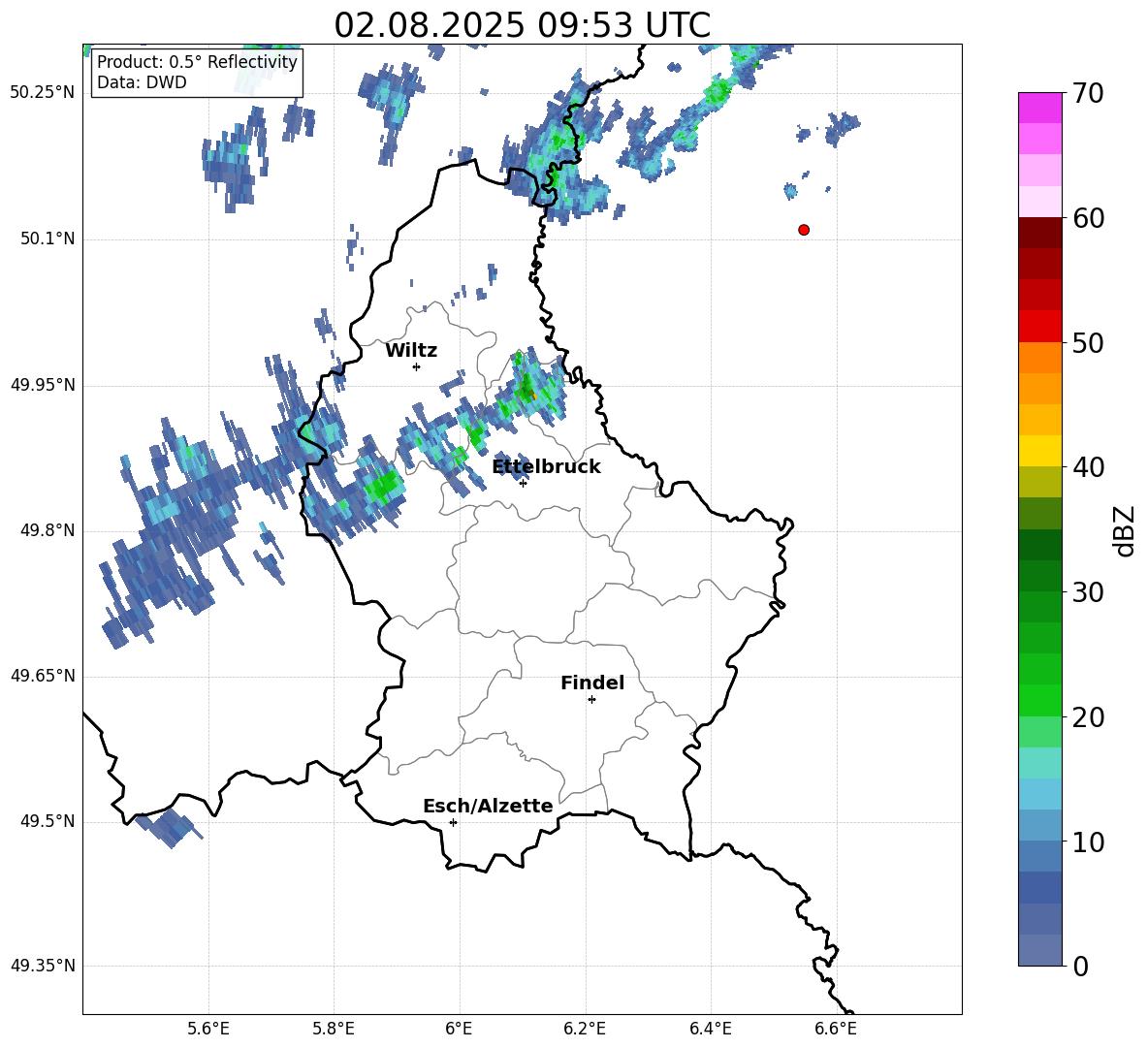Click the 6.2°E longitude tick label
1148x1048 pixels.
tap(585, 1029)
